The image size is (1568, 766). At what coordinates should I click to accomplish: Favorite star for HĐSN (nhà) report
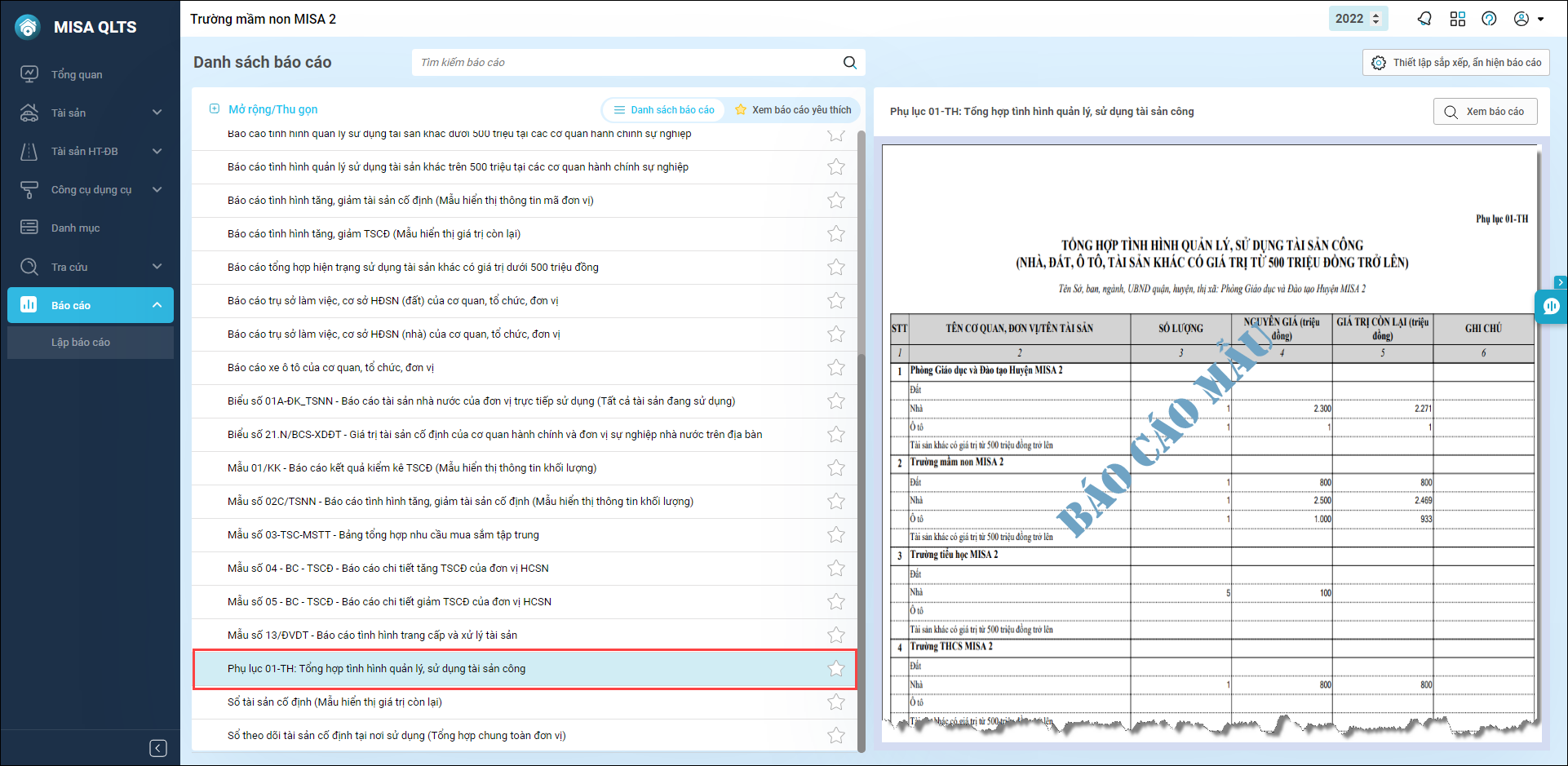tap(836, 334)
